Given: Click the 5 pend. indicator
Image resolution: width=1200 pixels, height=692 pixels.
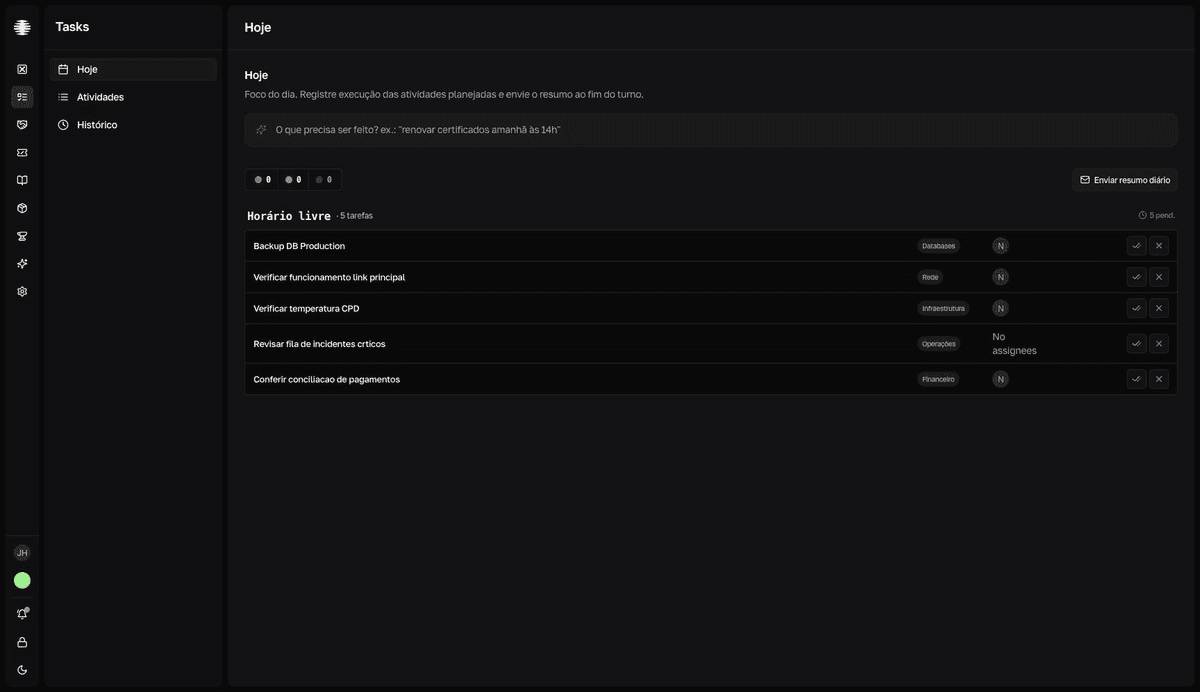Looking at the screenshot, I should tap(1157, 215).
